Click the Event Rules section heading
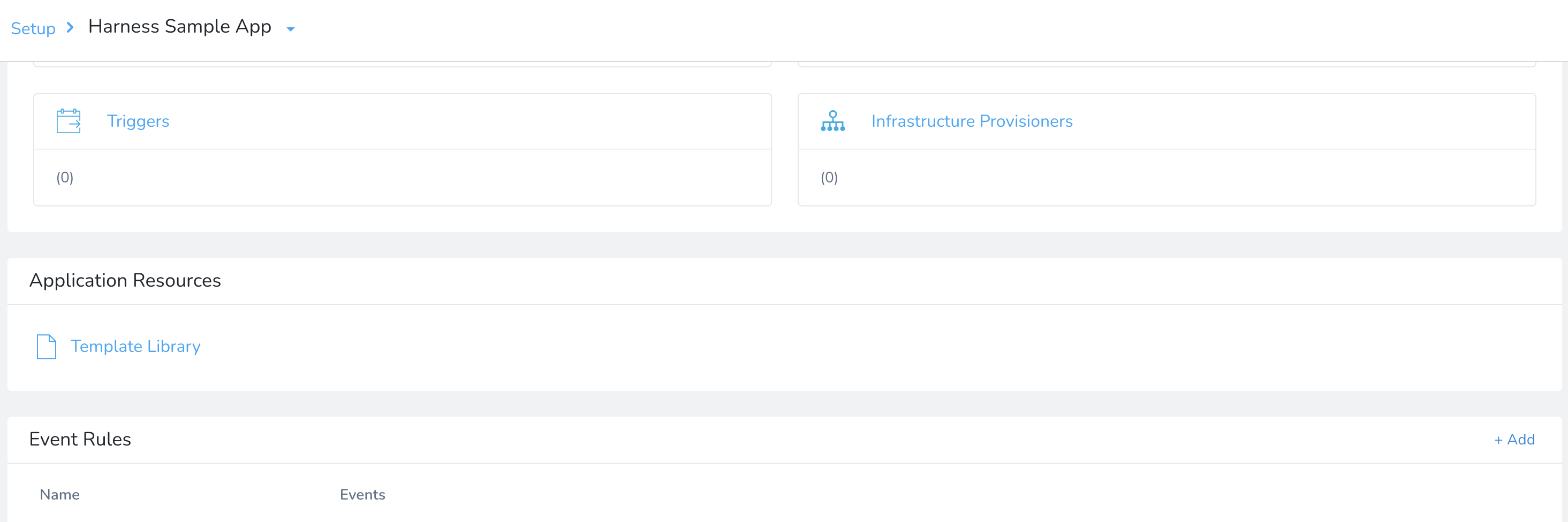This screenshot has width=1568, height=522. tap(80, 439)
